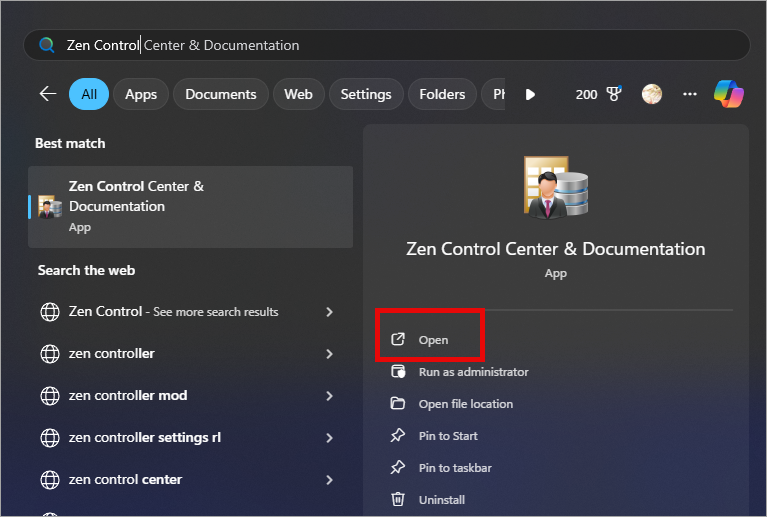Choose Pin to Start
This screenshot has height=517, width=767.
(448, 436)
